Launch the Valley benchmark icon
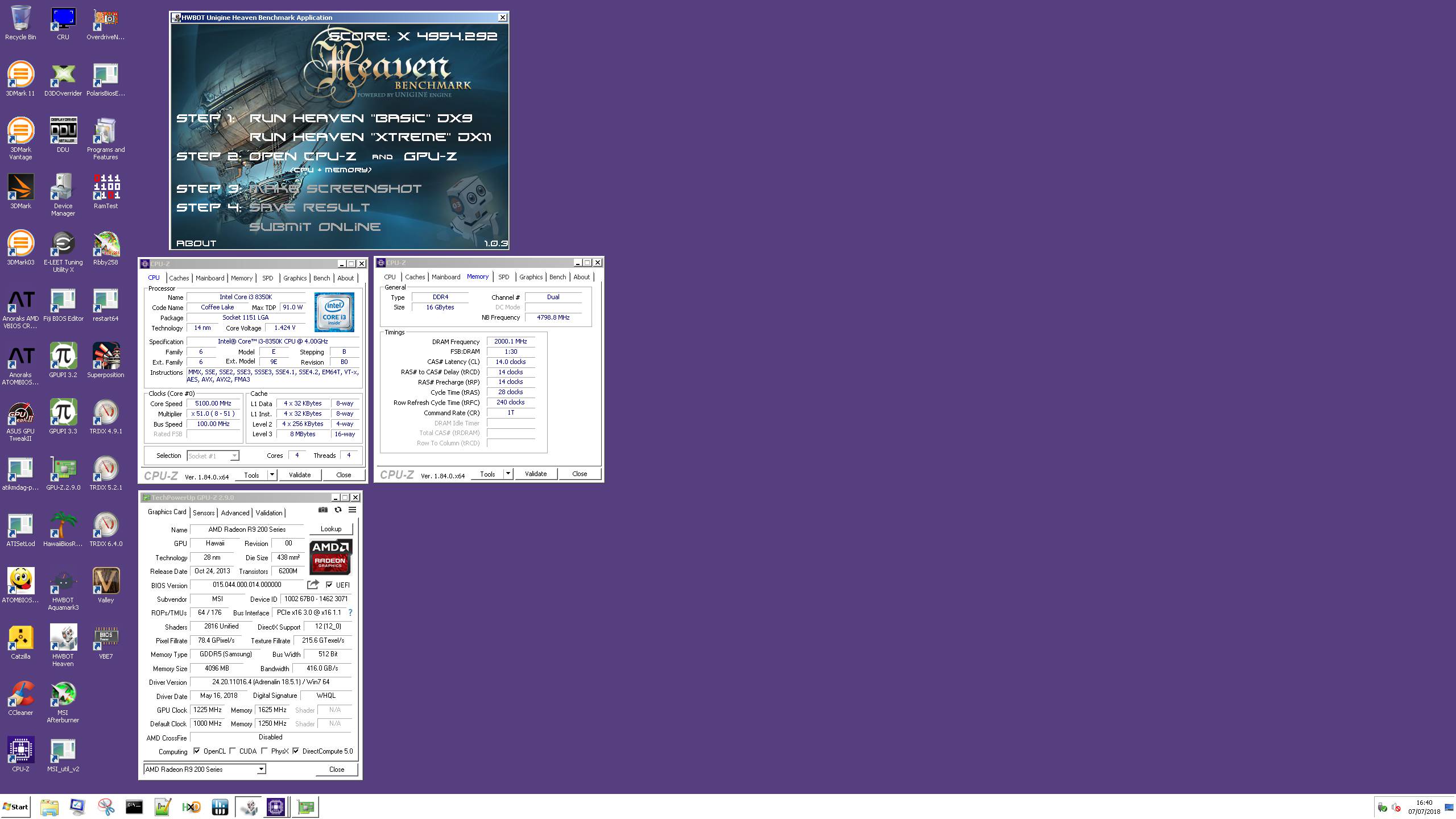 coord(106,586)
